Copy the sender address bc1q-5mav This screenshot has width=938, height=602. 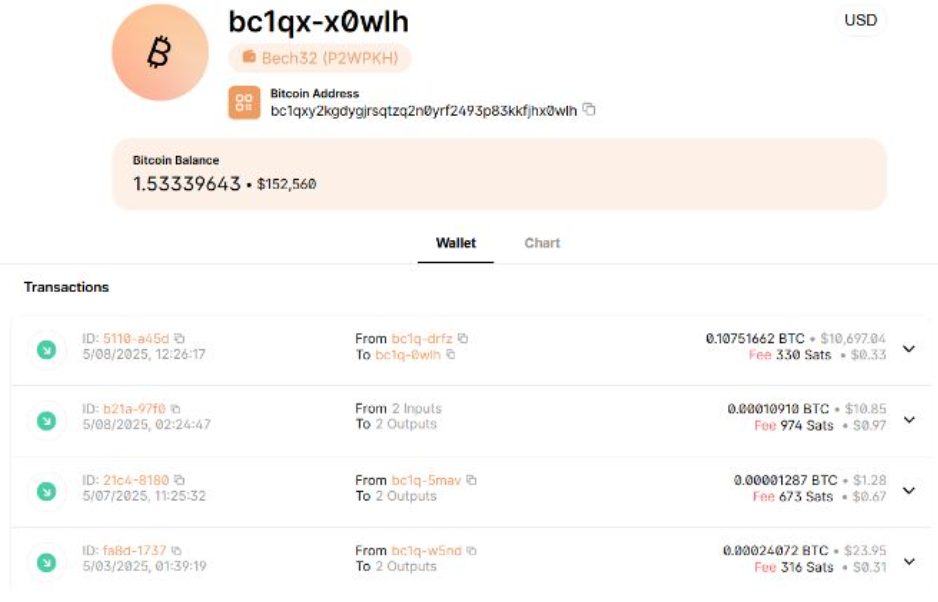(471, 480)
